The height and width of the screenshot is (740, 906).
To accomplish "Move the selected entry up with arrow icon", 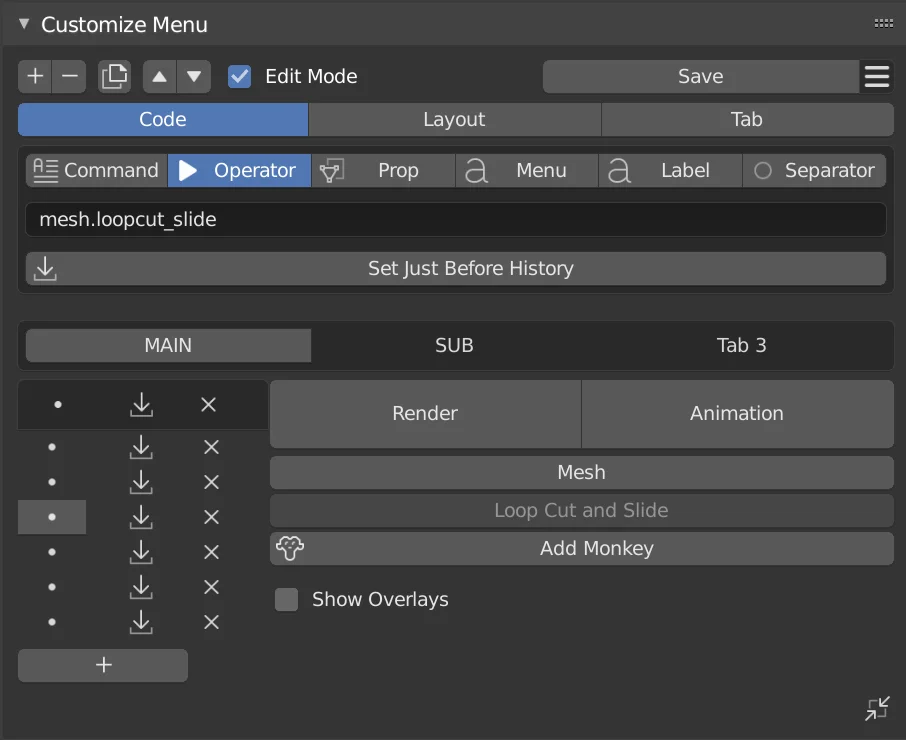I will 160,76.
